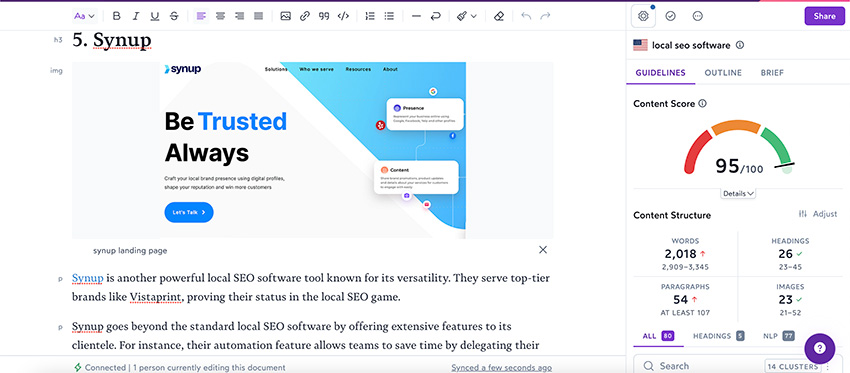The width and height of the screenshot is (850, 373).
Task: Create a numbered list
Action: (370, 16)
